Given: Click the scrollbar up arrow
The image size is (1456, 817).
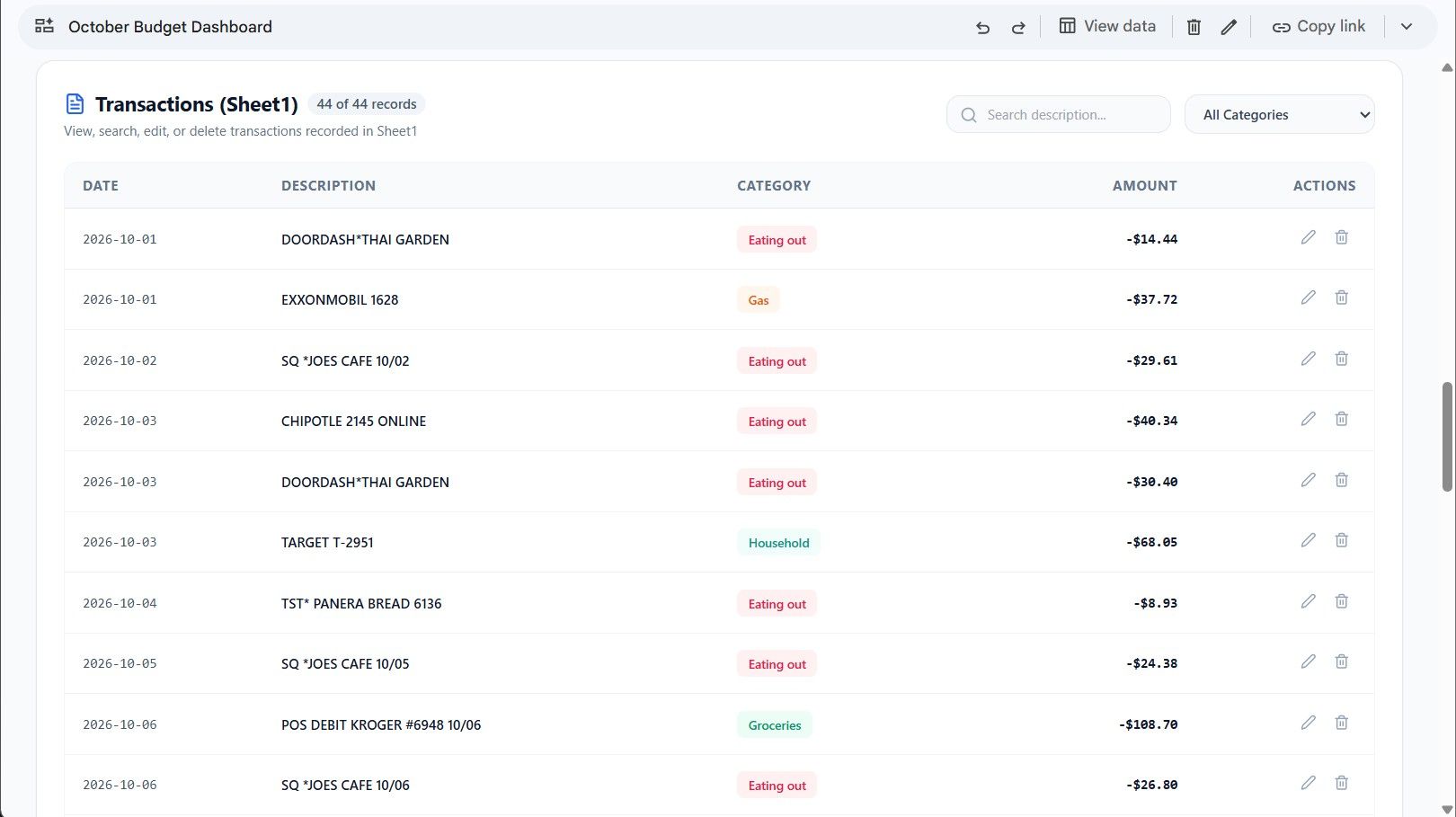Looking at the screenshot, I should (x=1447, y=67).
